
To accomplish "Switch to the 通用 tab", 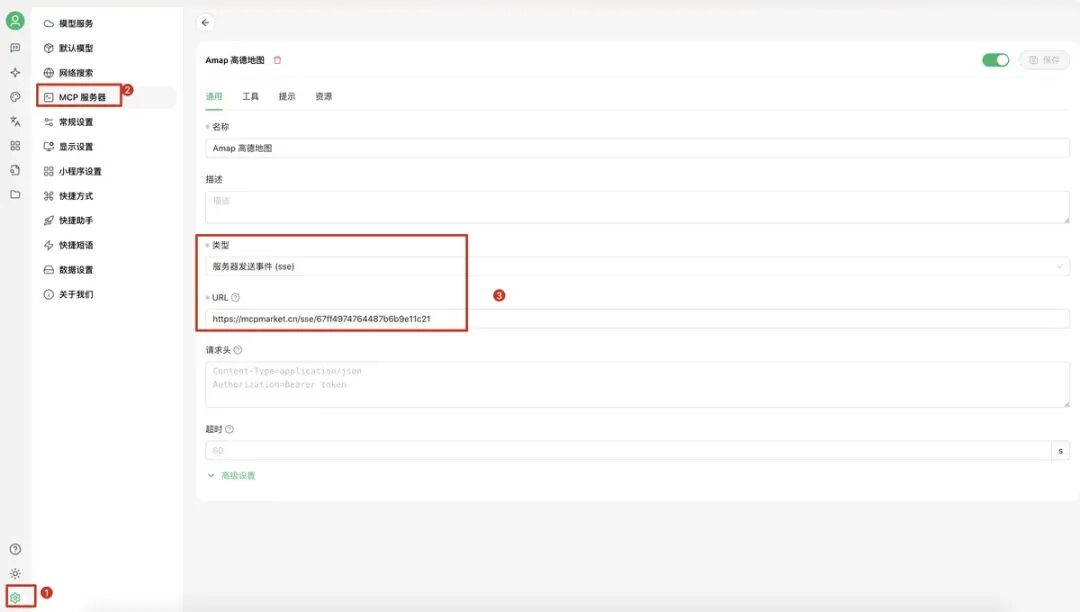I will (x=214, y=96).
